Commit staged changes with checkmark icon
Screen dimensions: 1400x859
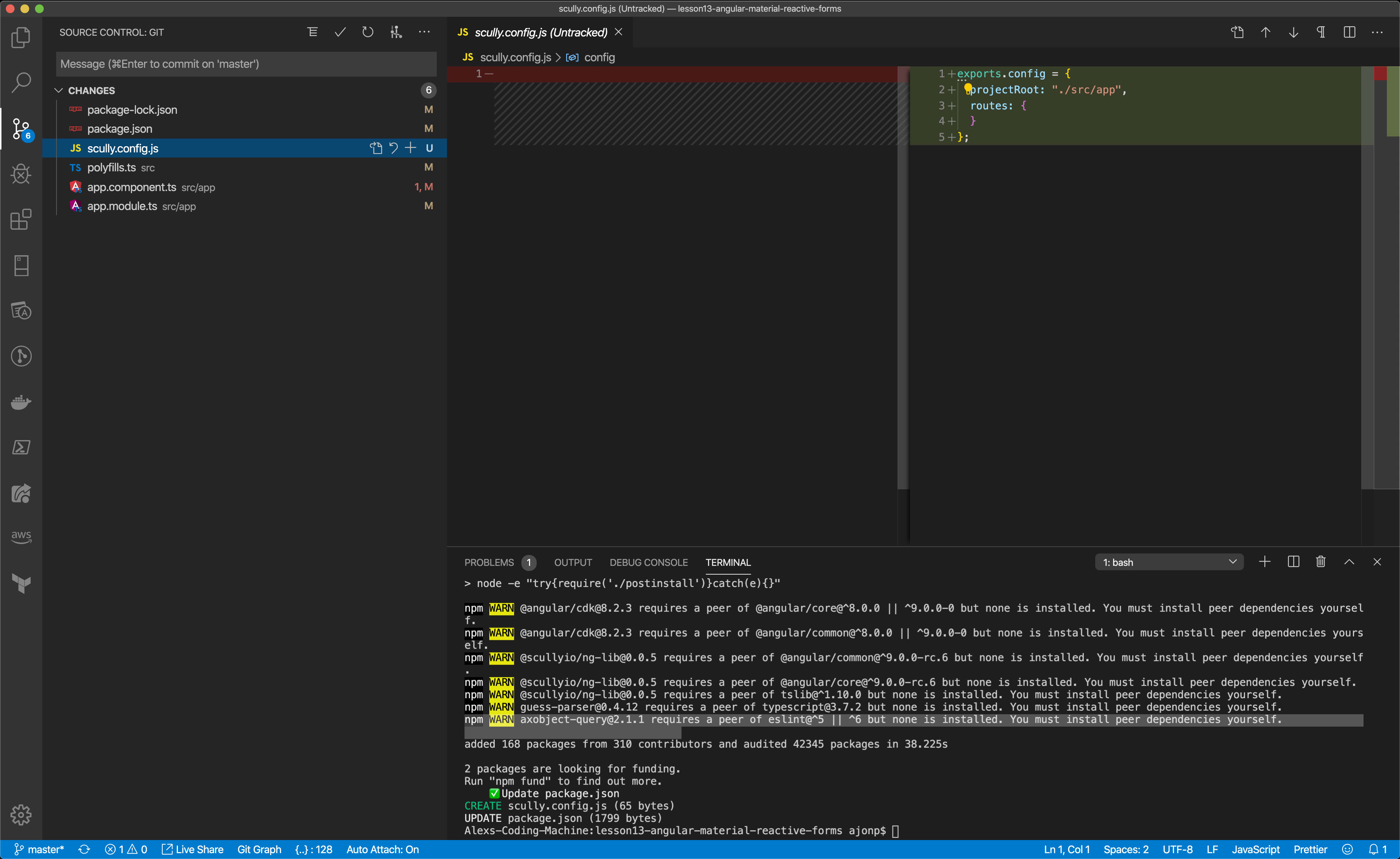(341, 32)
